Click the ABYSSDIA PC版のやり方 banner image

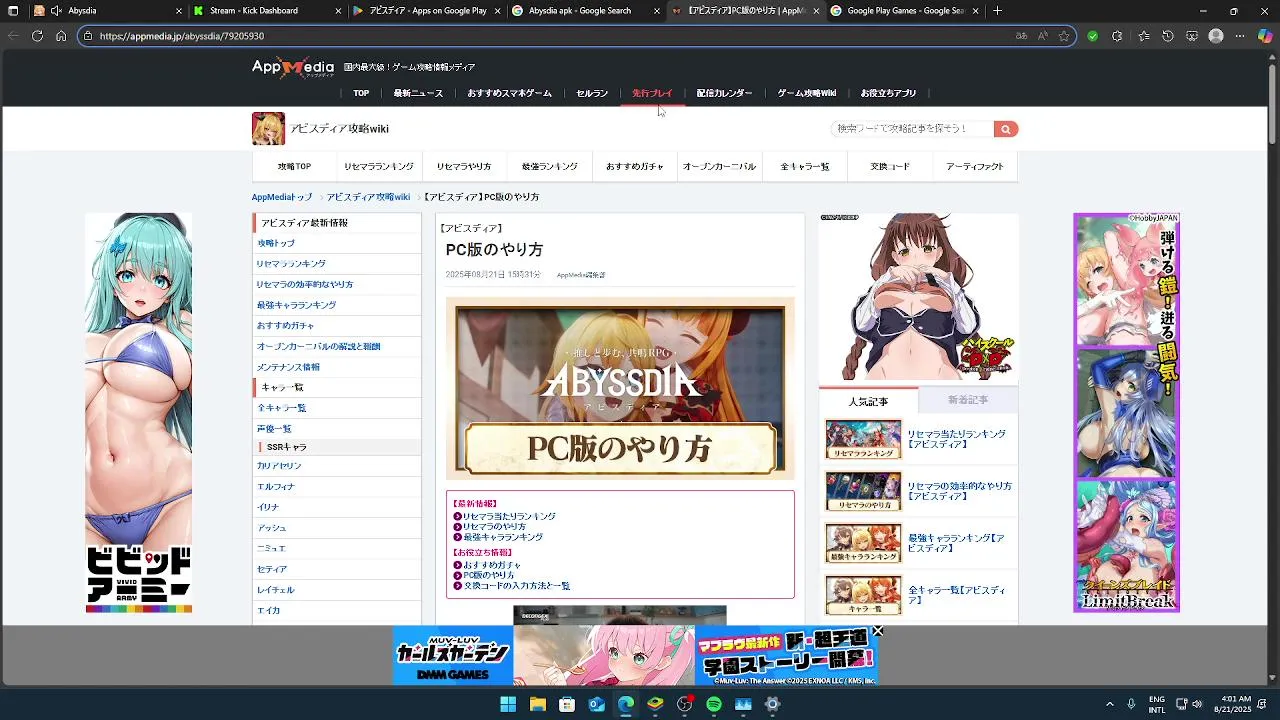pos(620,388)
